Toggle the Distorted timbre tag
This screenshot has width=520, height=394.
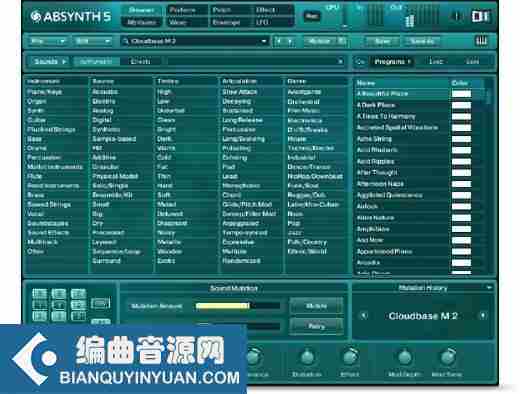tap(170, 111)
